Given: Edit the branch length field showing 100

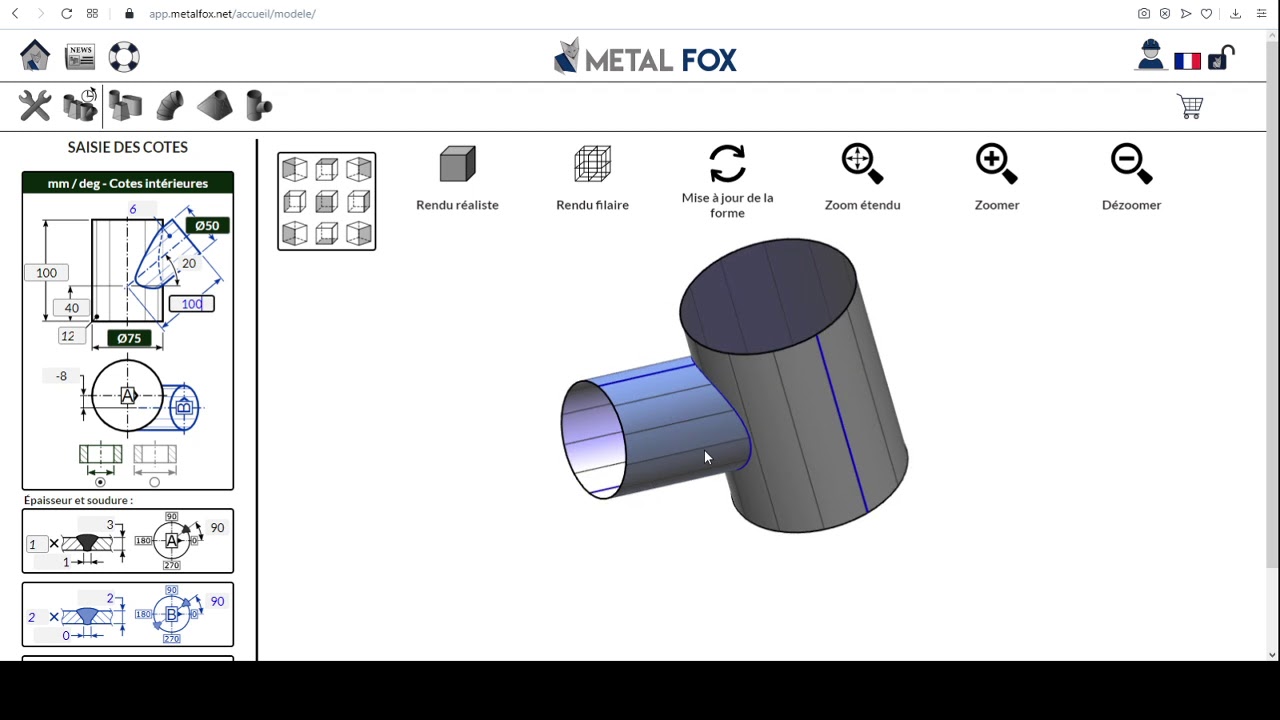Looking at the screenshot, I should [192, 303].
